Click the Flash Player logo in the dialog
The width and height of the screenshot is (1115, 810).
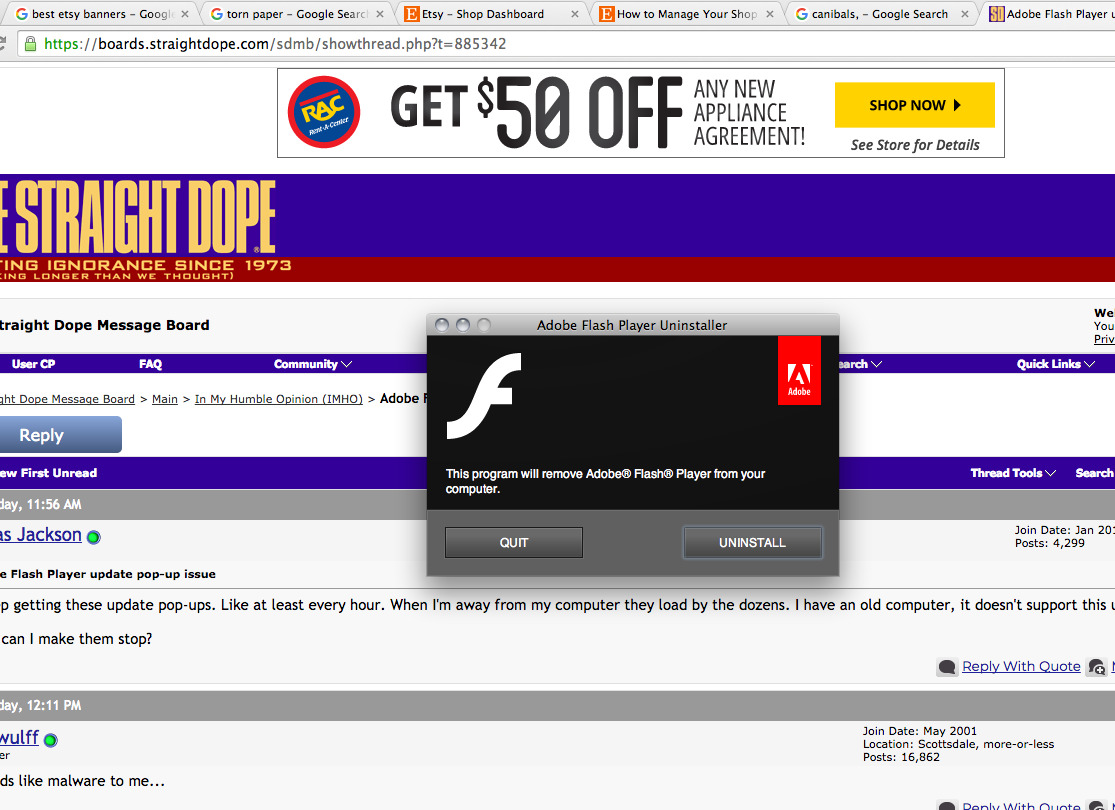click(x=484, y=396)
